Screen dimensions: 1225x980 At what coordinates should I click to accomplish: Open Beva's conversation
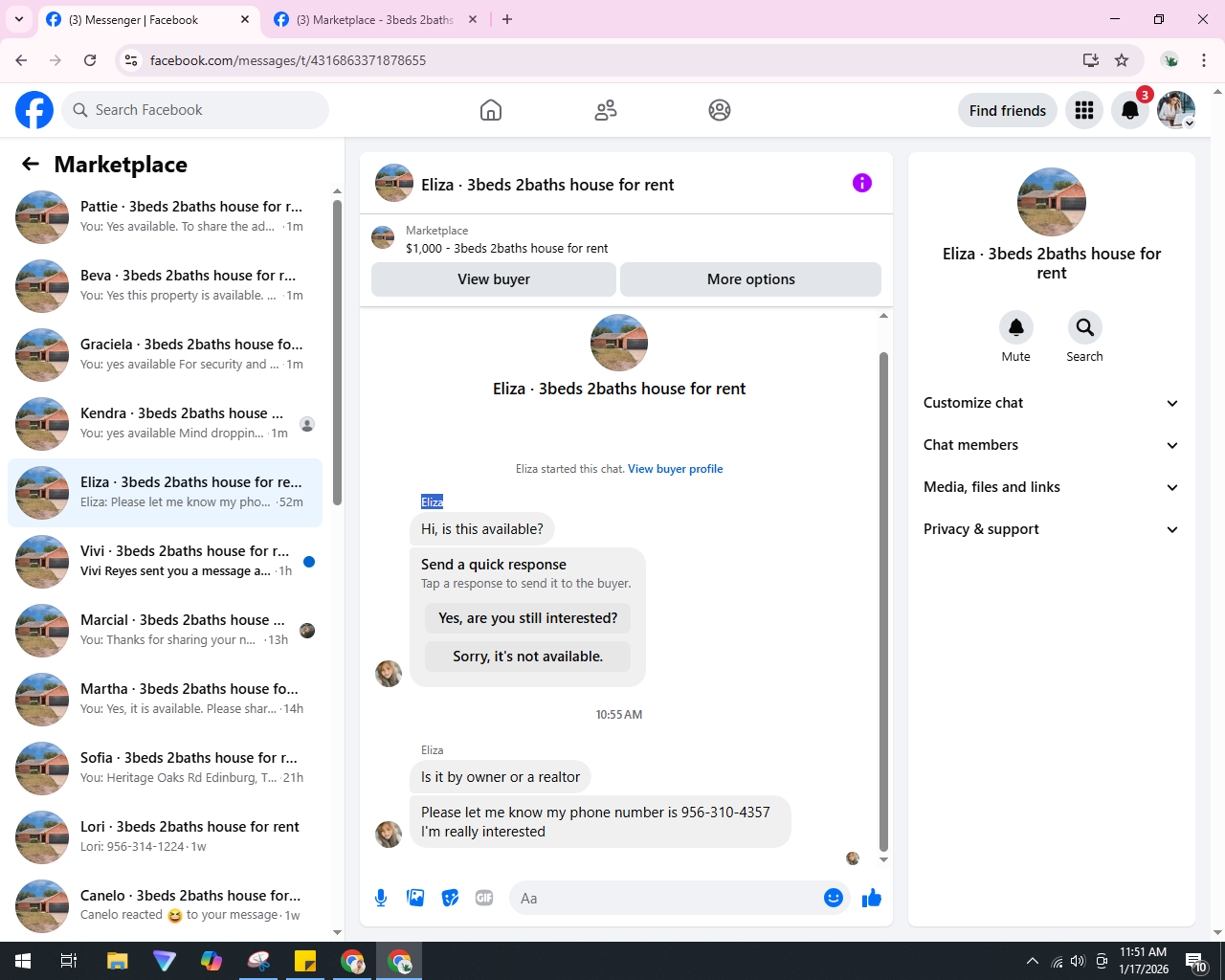(x=165, y=285)
